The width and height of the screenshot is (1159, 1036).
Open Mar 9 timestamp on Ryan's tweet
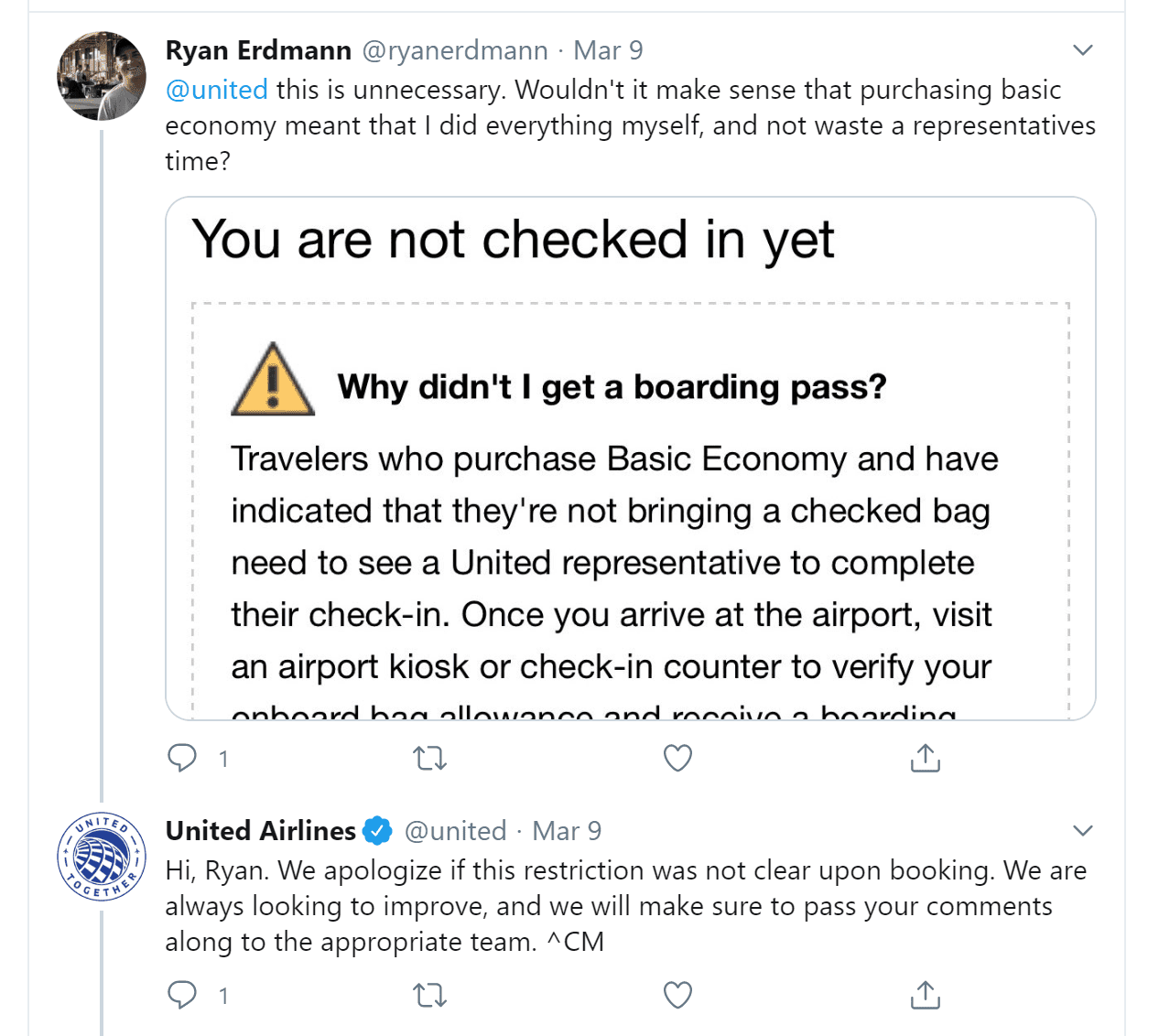(x=608, y=50)
